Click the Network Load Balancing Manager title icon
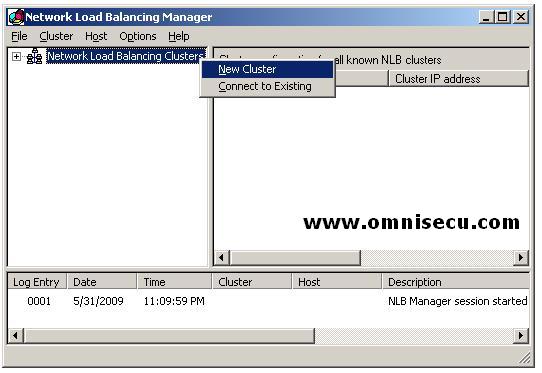This screenshot has width=542, height=373. pos(16,17)
